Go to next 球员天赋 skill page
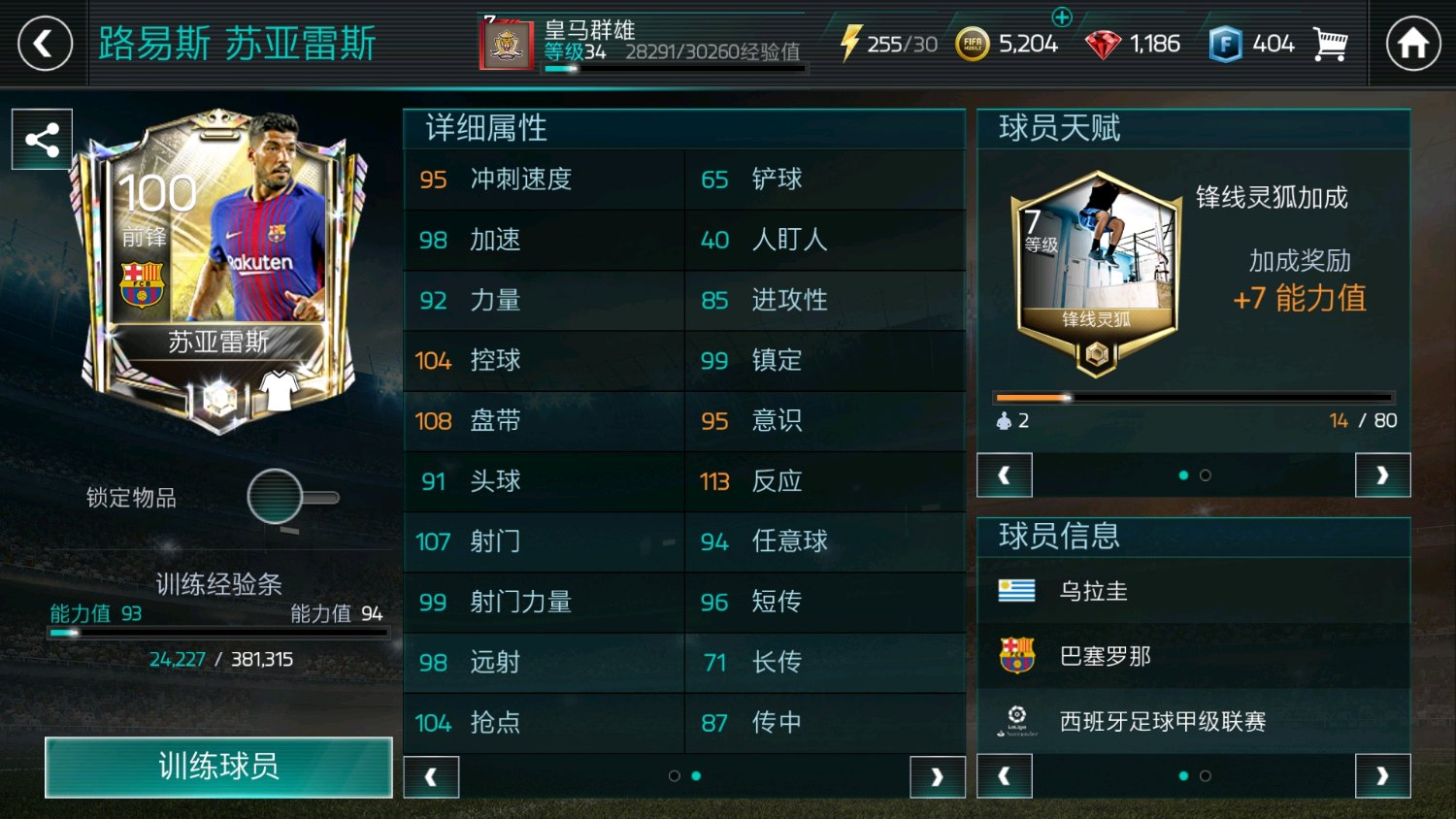The height and width of the screenshot is (819, 1456). point(1382,475)
